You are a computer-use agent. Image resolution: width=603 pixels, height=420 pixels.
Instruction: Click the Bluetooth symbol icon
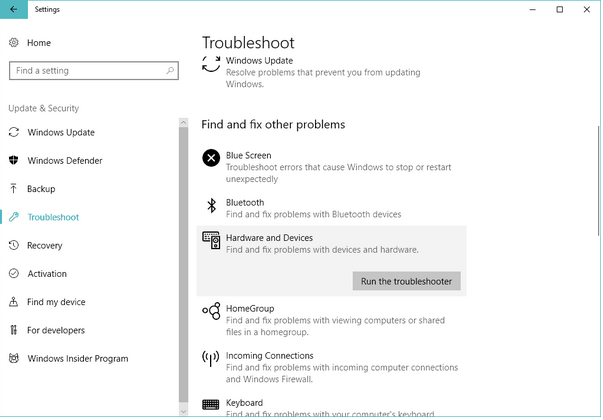click(x=212, y=205)
